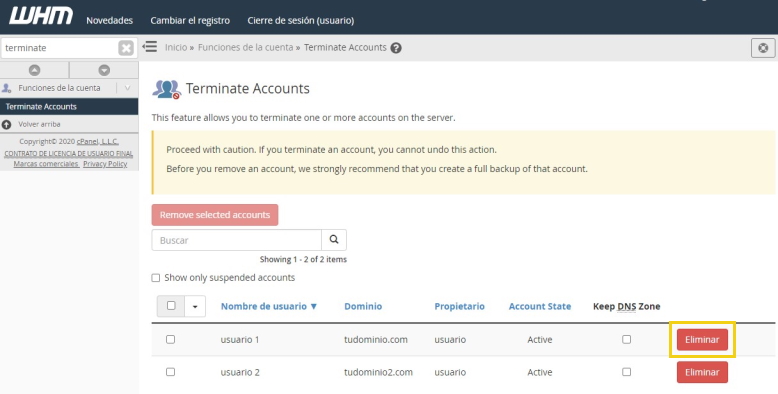The height and width of the screenshot is (394, 778).
Task: Sort by Nombre de usuario column
Action: (x=269, y=307)
